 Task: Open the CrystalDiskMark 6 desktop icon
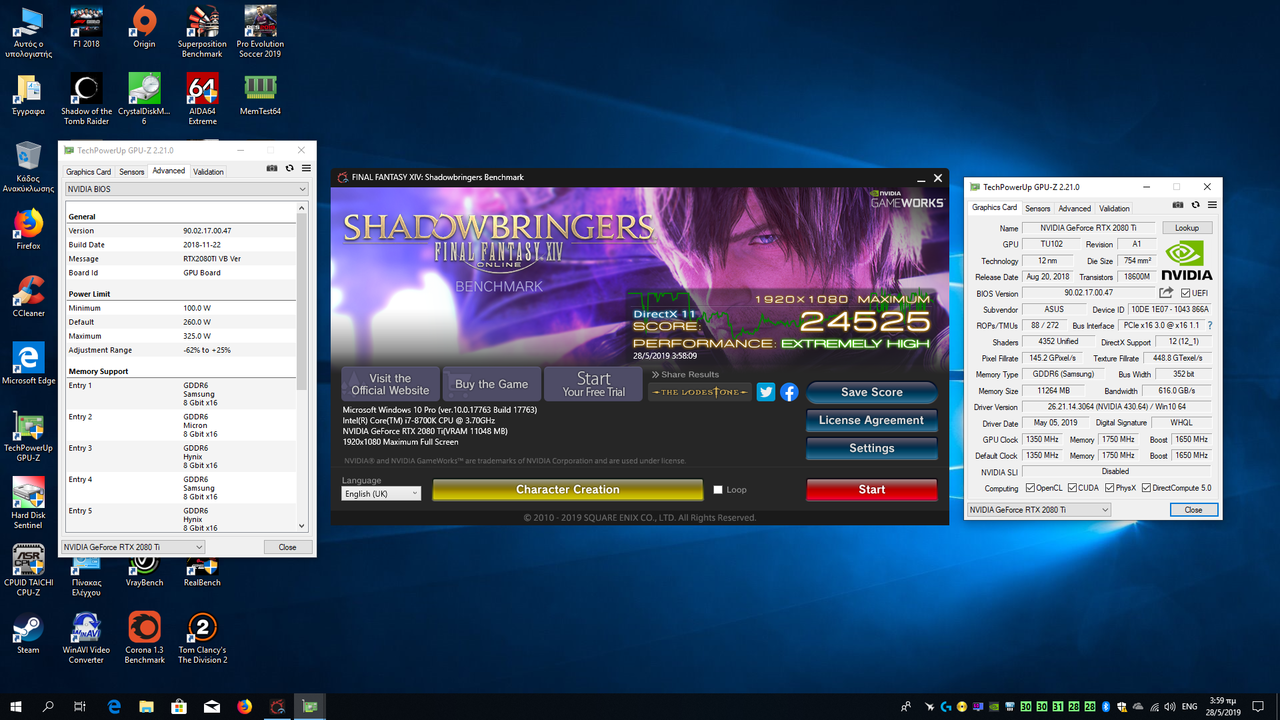pos(144,99)
